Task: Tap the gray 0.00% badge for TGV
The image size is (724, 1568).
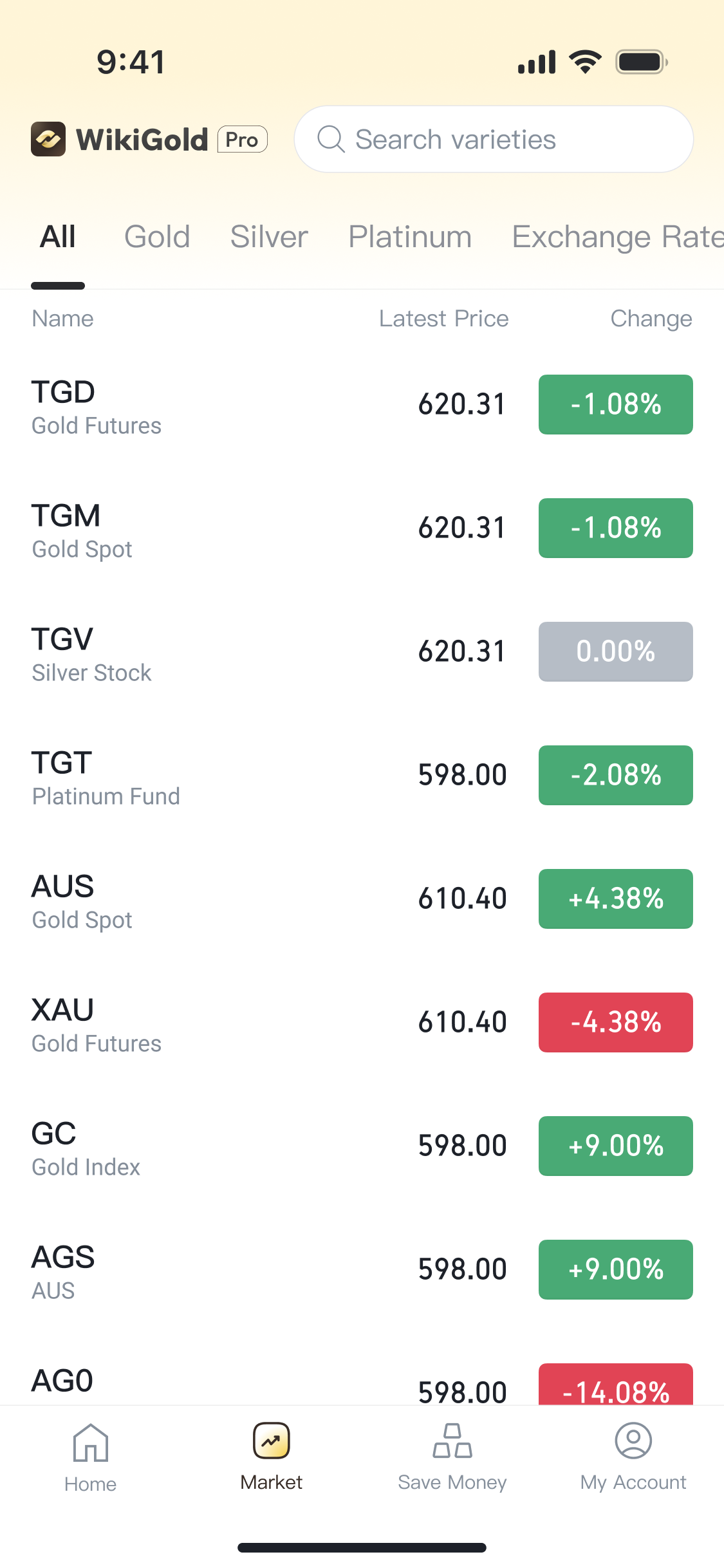Action: tap(615, 651)
